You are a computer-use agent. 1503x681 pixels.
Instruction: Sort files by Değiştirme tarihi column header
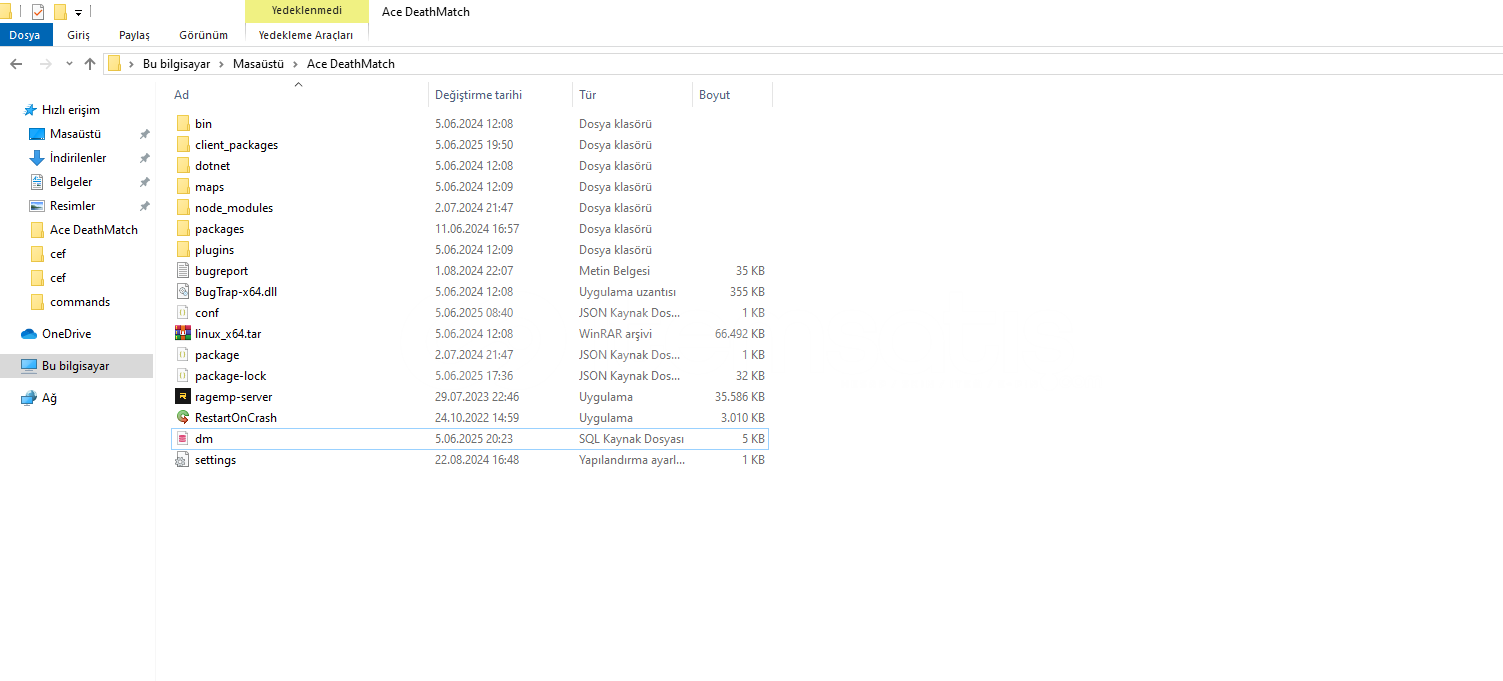pyautogui.click(x=478, y=95)
